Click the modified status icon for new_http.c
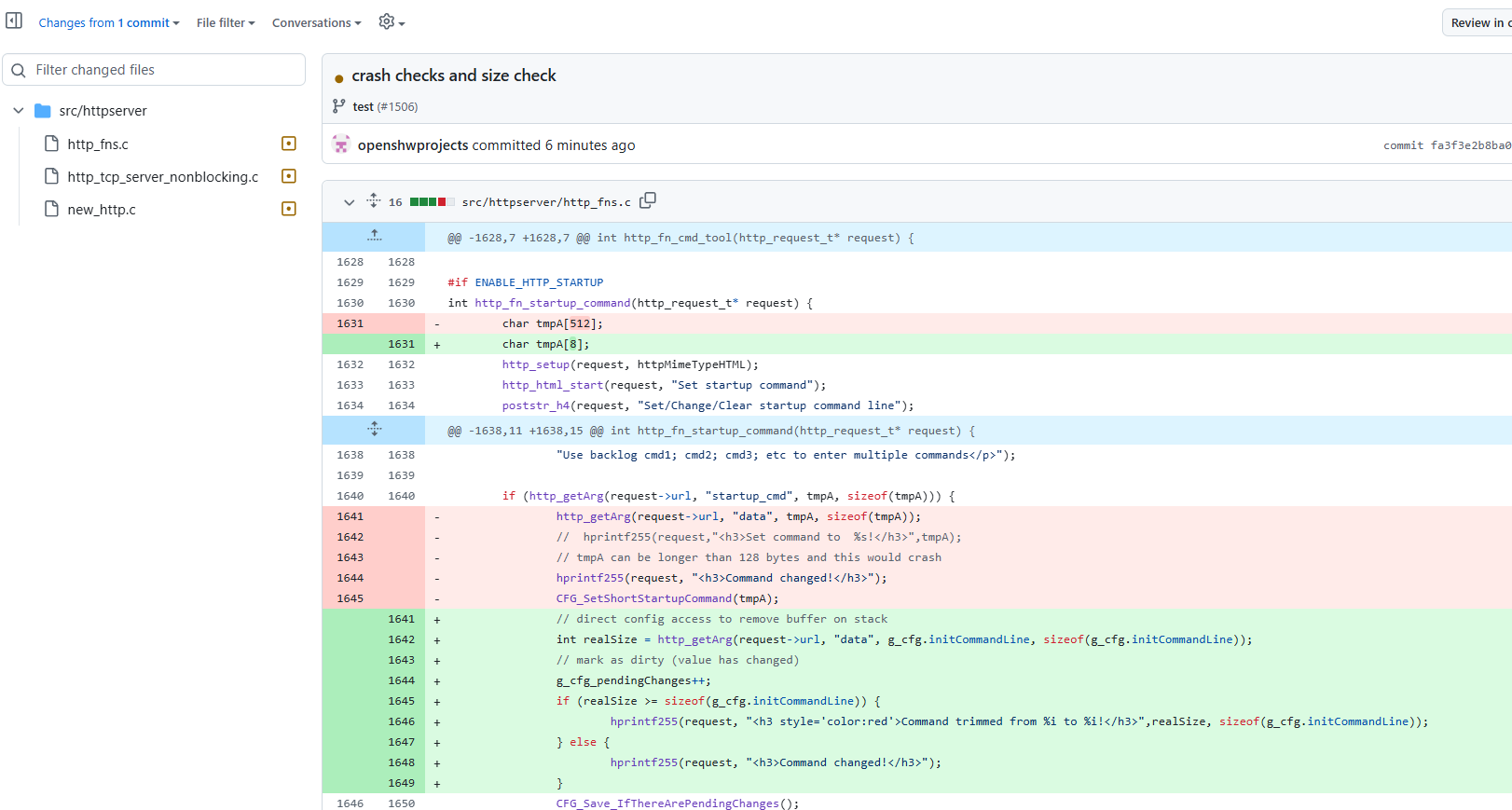The width and height of the screenshot is (1512, 810). [x=289, y=209]
